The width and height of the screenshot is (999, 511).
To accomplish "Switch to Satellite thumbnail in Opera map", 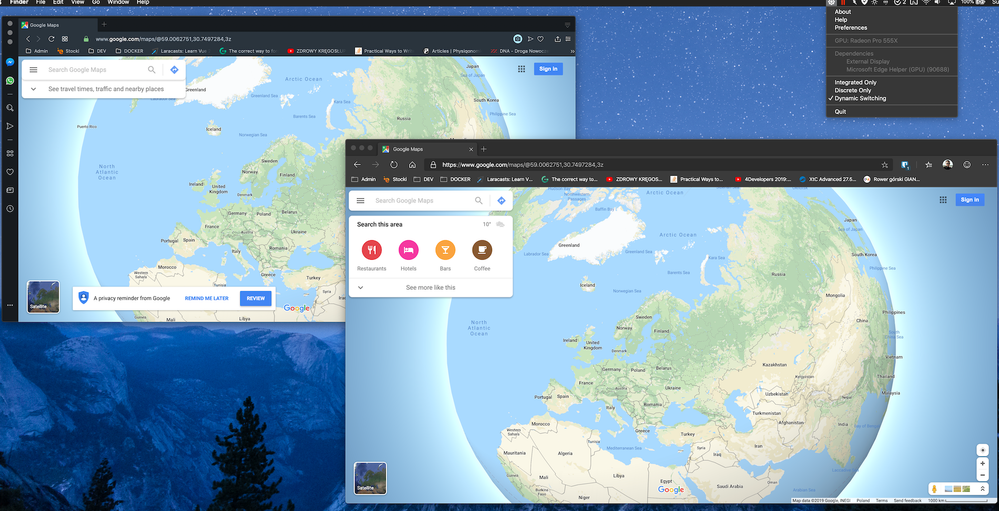I will (43, 297).
